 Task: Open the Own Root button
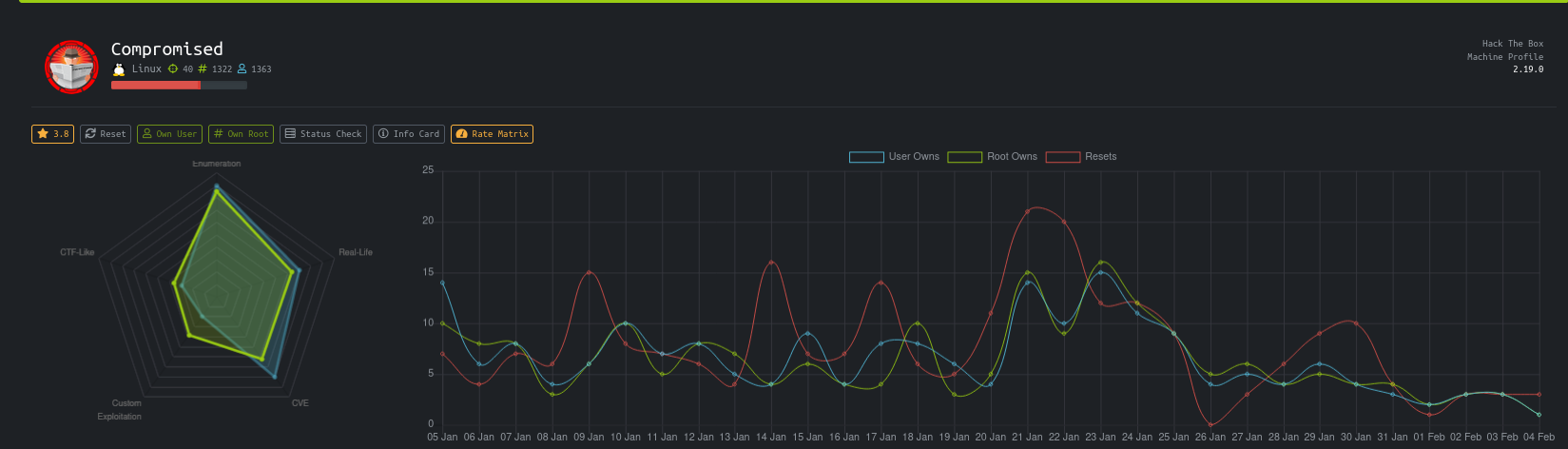241,134
